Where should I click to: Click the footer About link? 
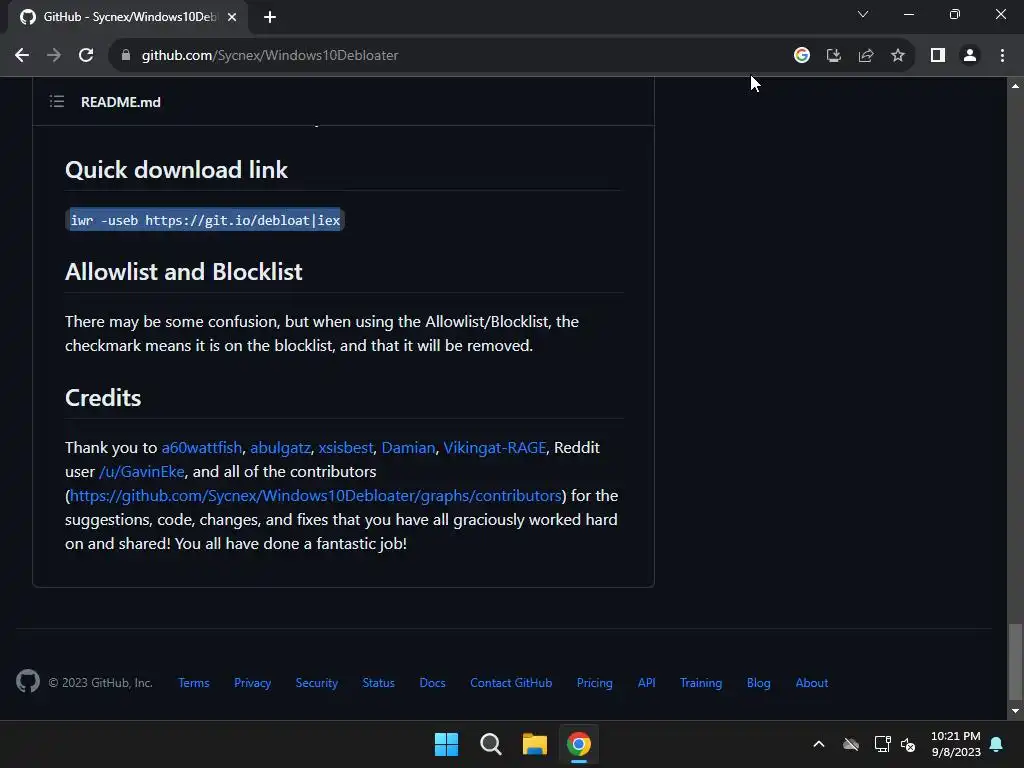pyautogui.click(x=812, y=682)
